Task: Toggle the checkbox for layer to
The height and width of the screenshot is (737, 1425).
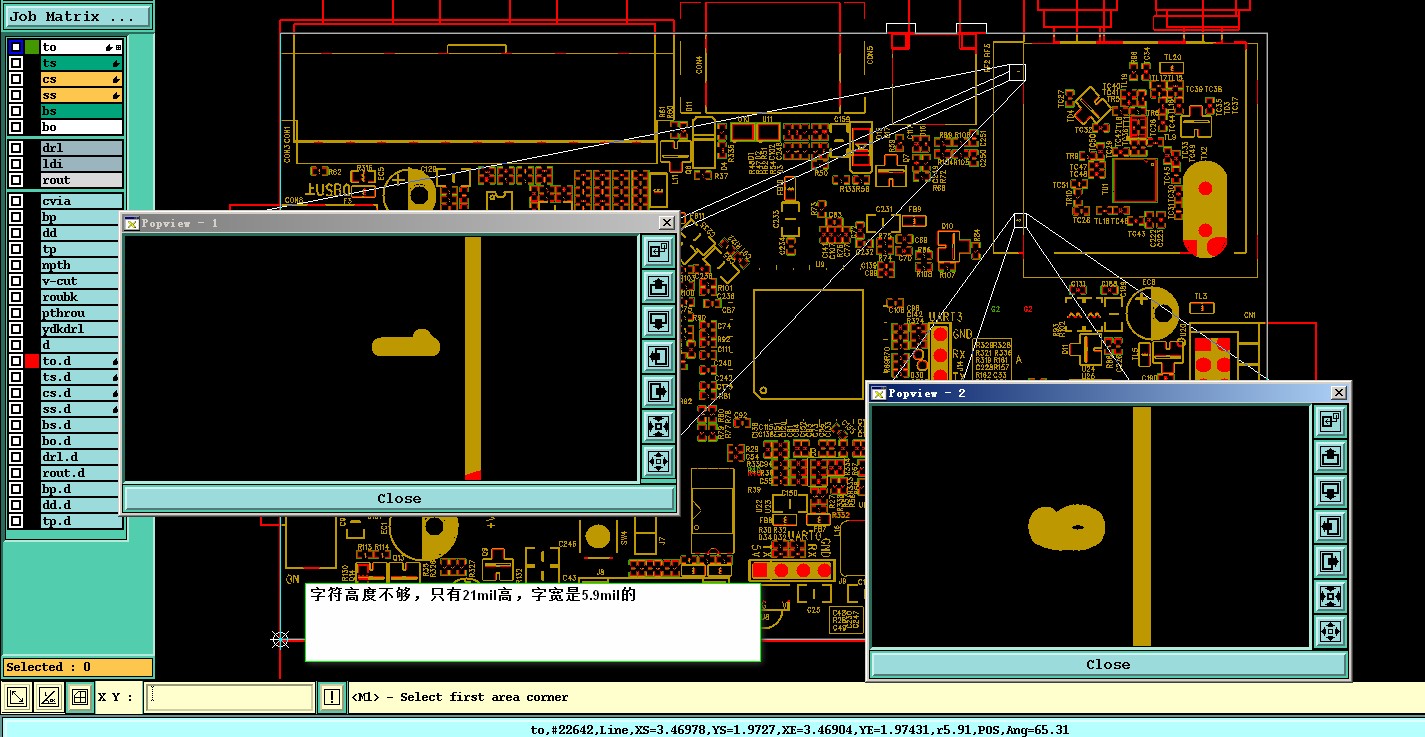Action: [16, 47]
